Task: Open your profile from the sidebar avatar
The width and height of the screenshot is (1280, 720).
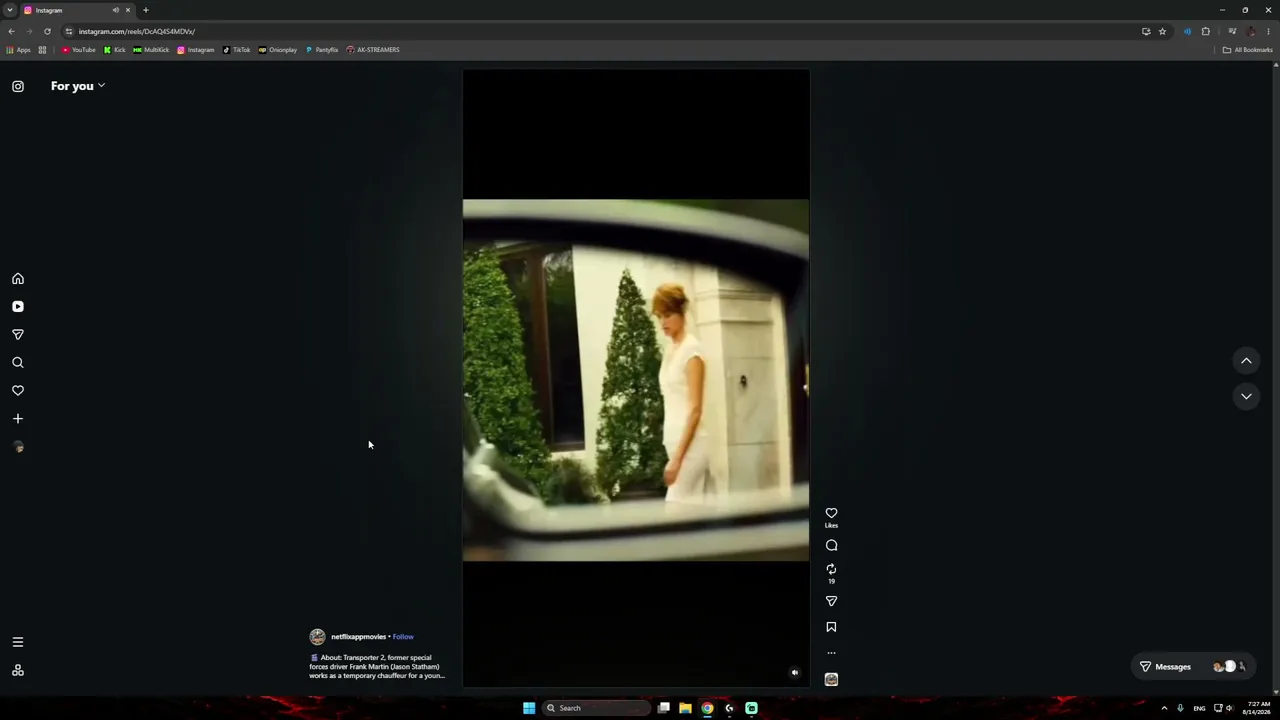Action: click(x=18, y=447)
